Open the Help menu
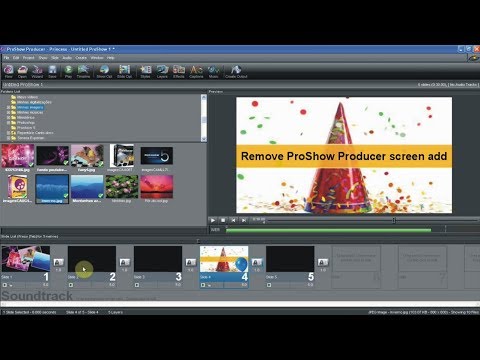The width and height of the screenshot is (480, 360). pyautogui.click(x=111, y=58)
